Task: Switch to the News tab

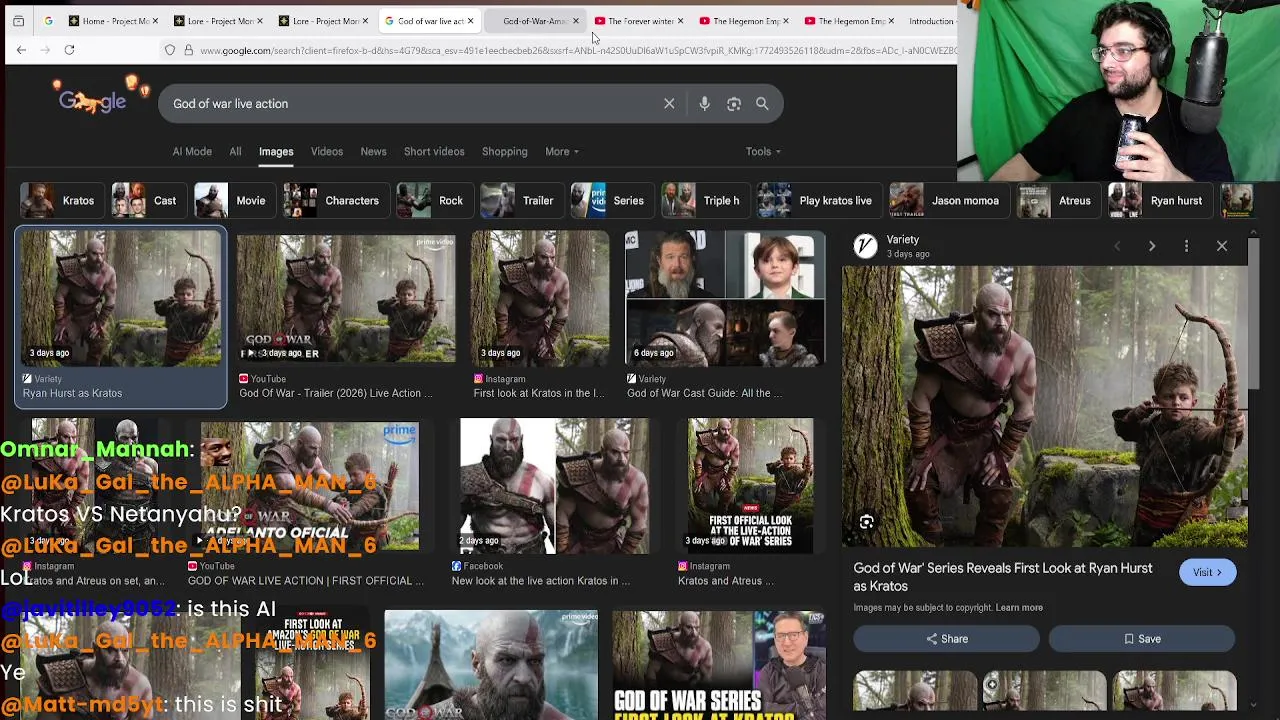Action: (373, 152)
